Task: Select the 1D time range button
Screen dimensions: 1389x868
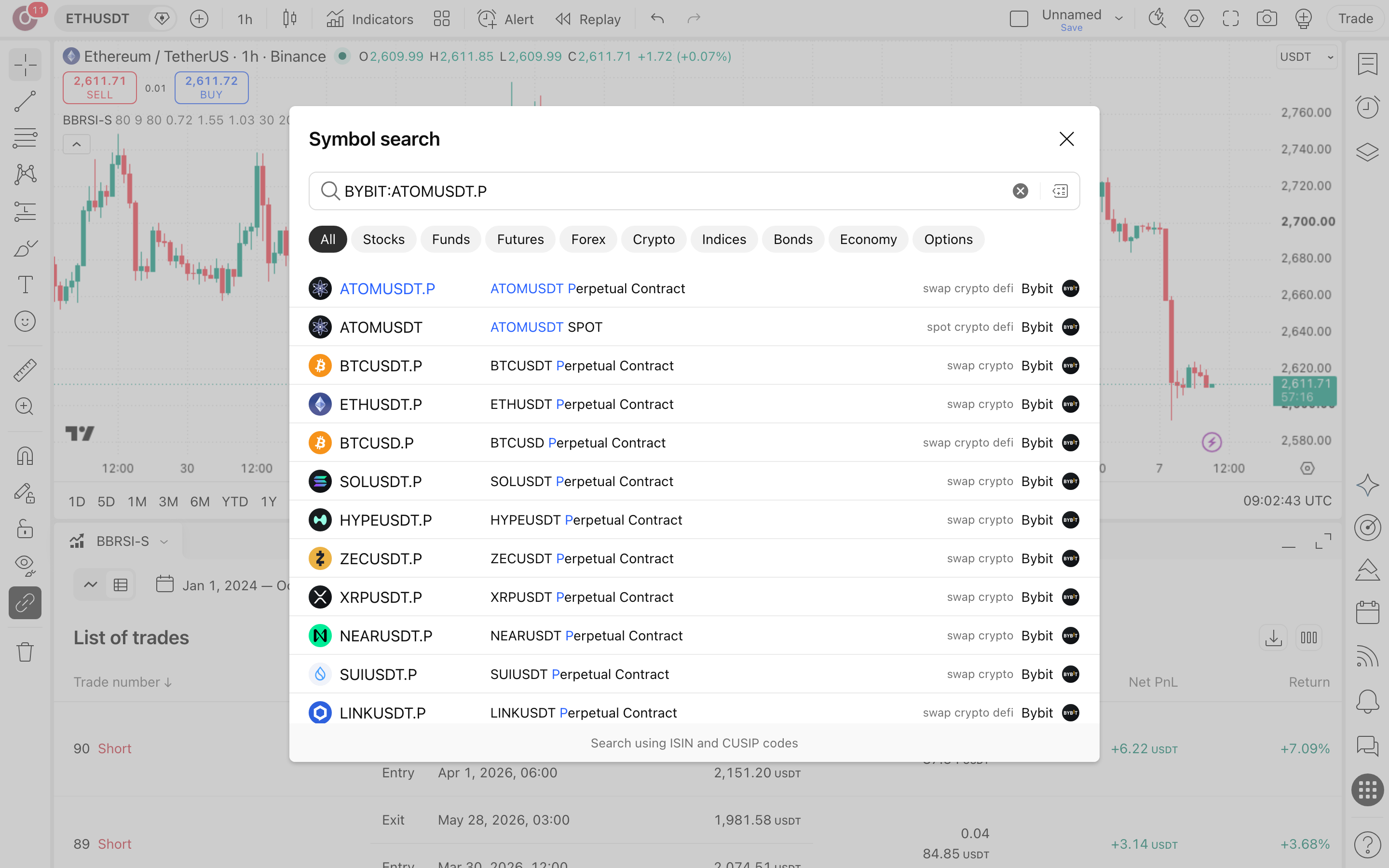Action: pyautogui.click(x=77, y=501)
